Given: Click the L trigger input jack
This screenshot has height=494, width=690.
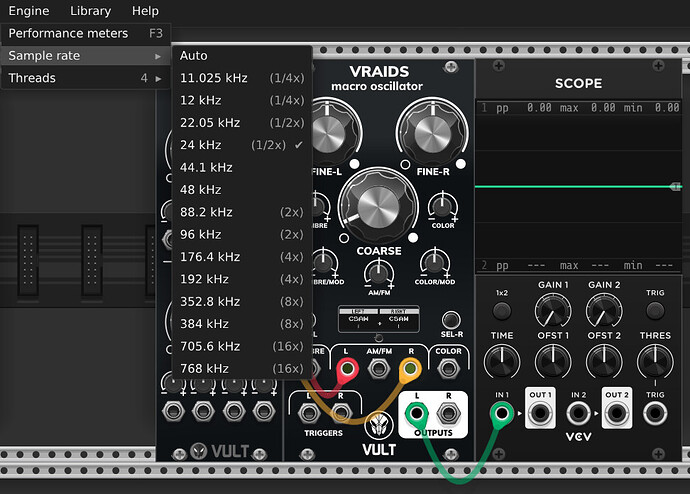Looking at the screenshot, I should (x=309, y=413).
